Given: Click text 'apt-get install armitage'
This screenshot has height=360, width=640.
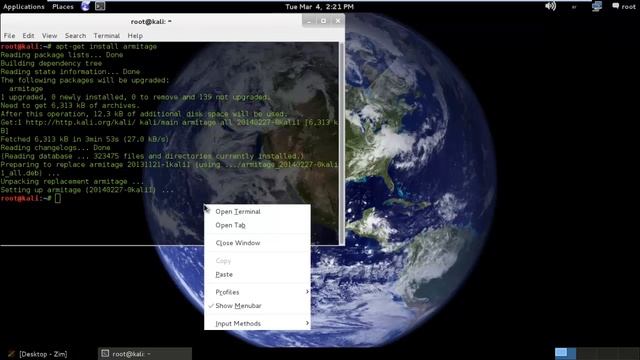Looking at the screenshot, I should point(106,47).
